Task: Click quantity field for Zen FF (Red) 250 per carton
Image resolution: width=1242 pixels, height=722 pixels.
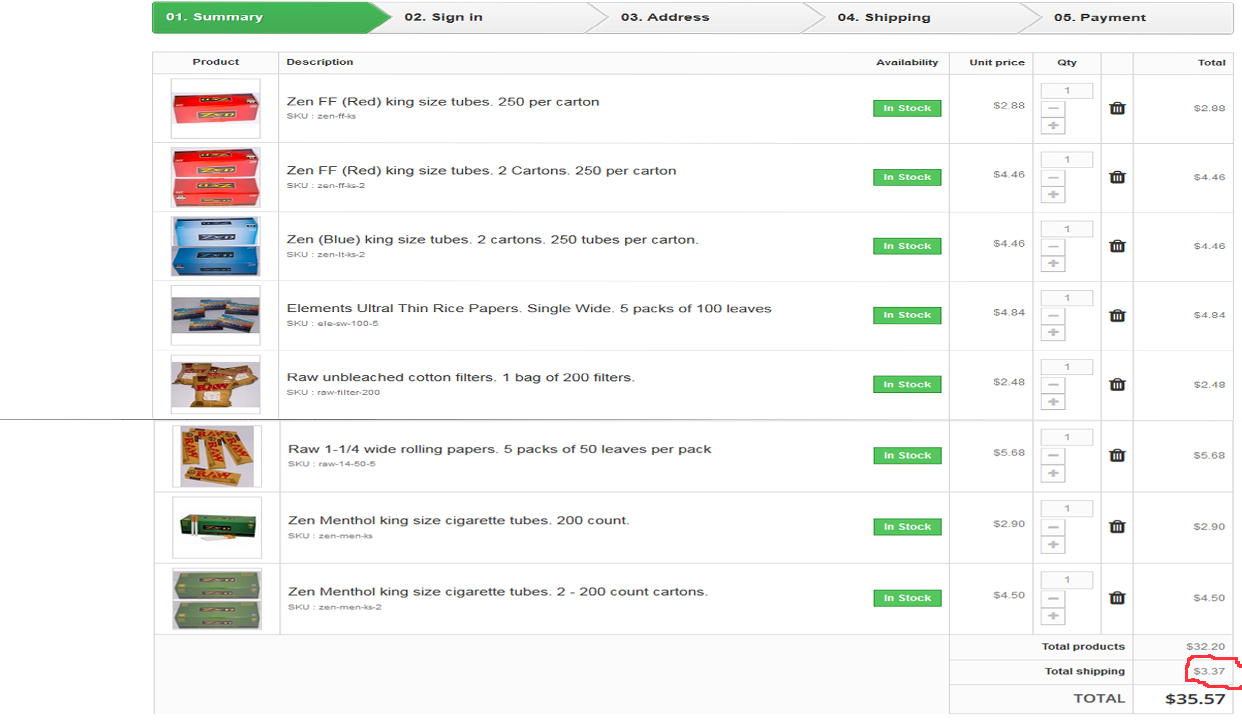Action: 1067,91
